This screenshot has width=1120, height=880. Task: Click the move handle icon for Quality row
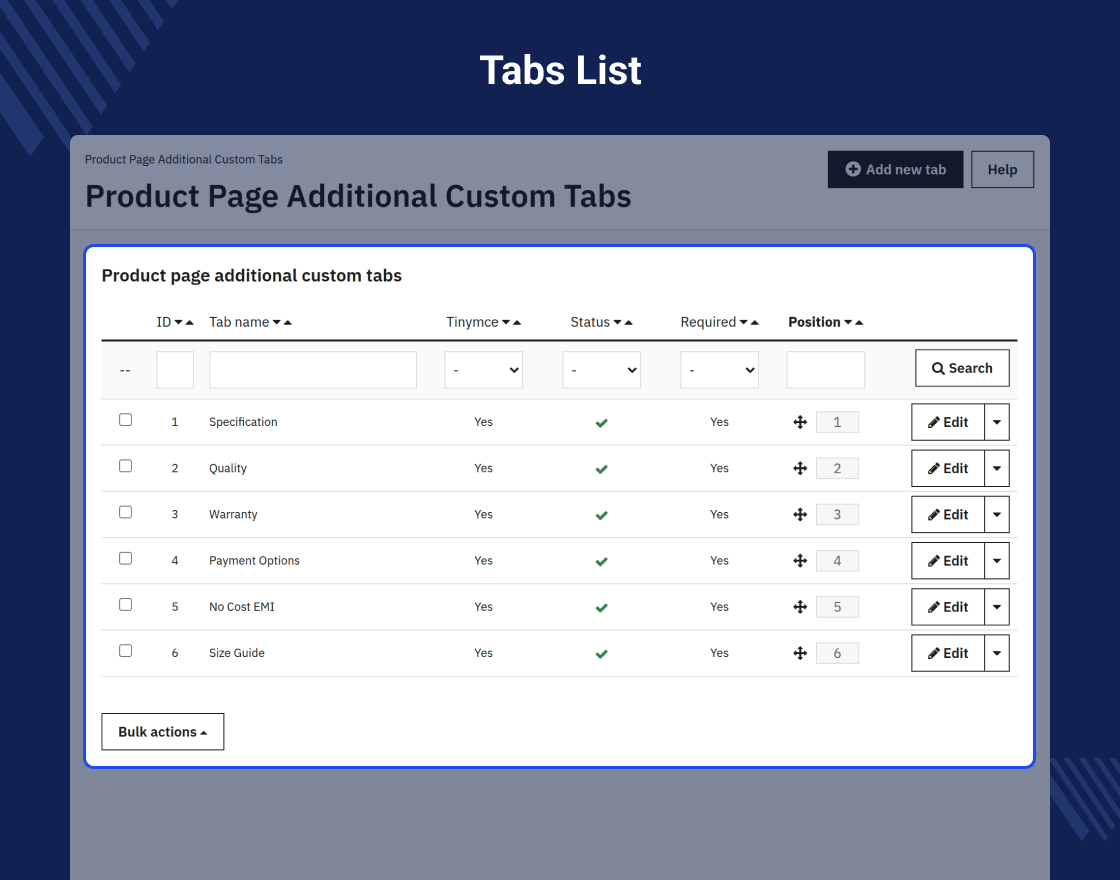pyautogui.click(x=800, y=469)
